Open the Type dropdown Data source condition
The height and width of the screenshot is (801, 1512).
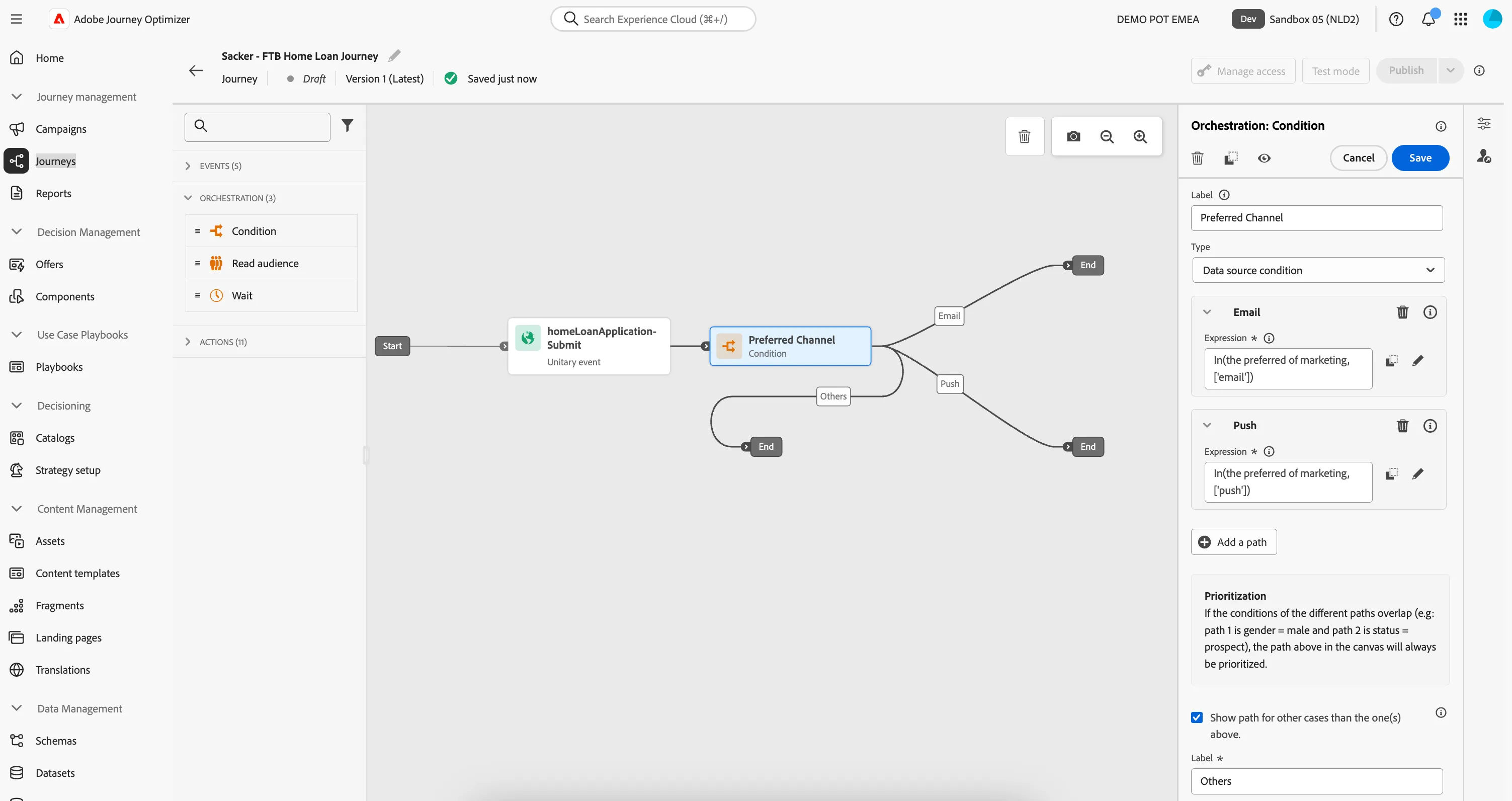pyautogui.click(x=1318, y=270)
